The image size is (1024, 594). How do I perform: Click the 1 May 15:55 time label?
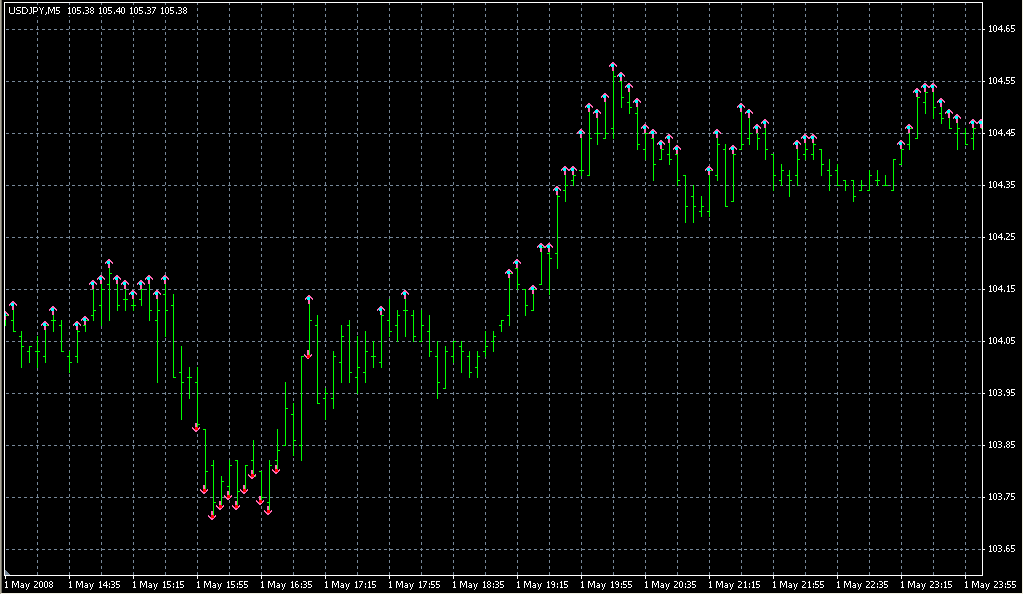click(222, 585)
